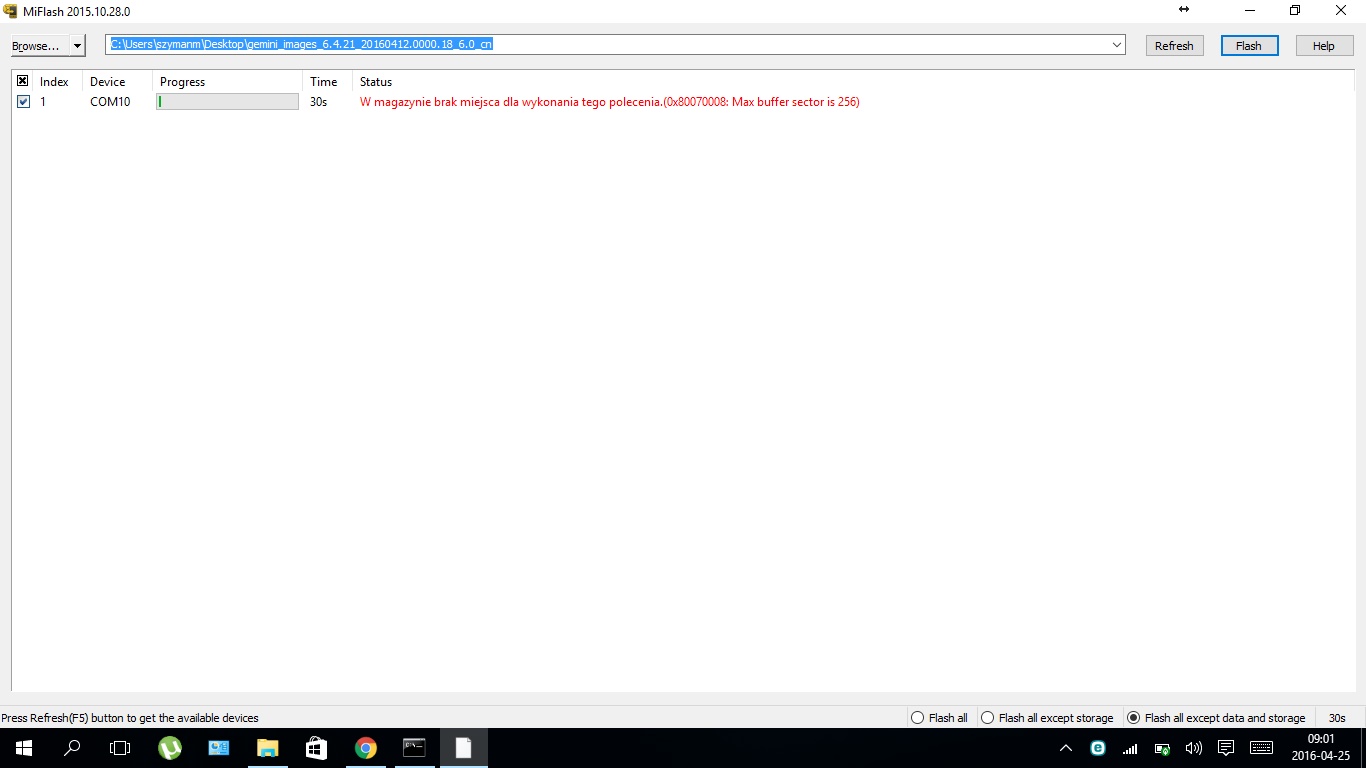Open uTorrent from the taskbar

pyautogui.click(x=170, y=748)
